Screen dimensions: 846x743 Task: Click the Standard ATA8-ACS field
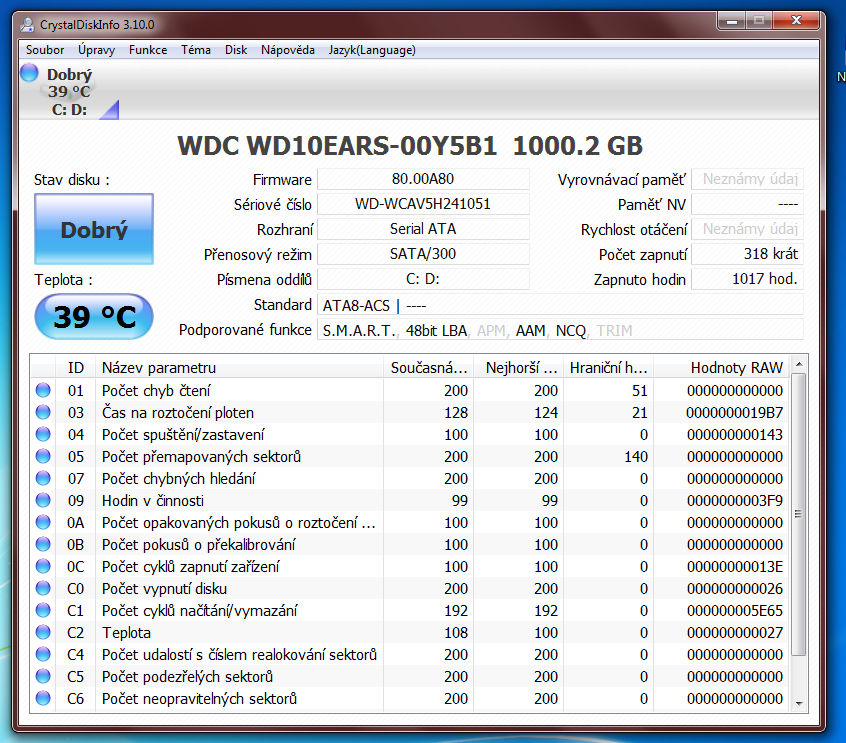[560, 305]
